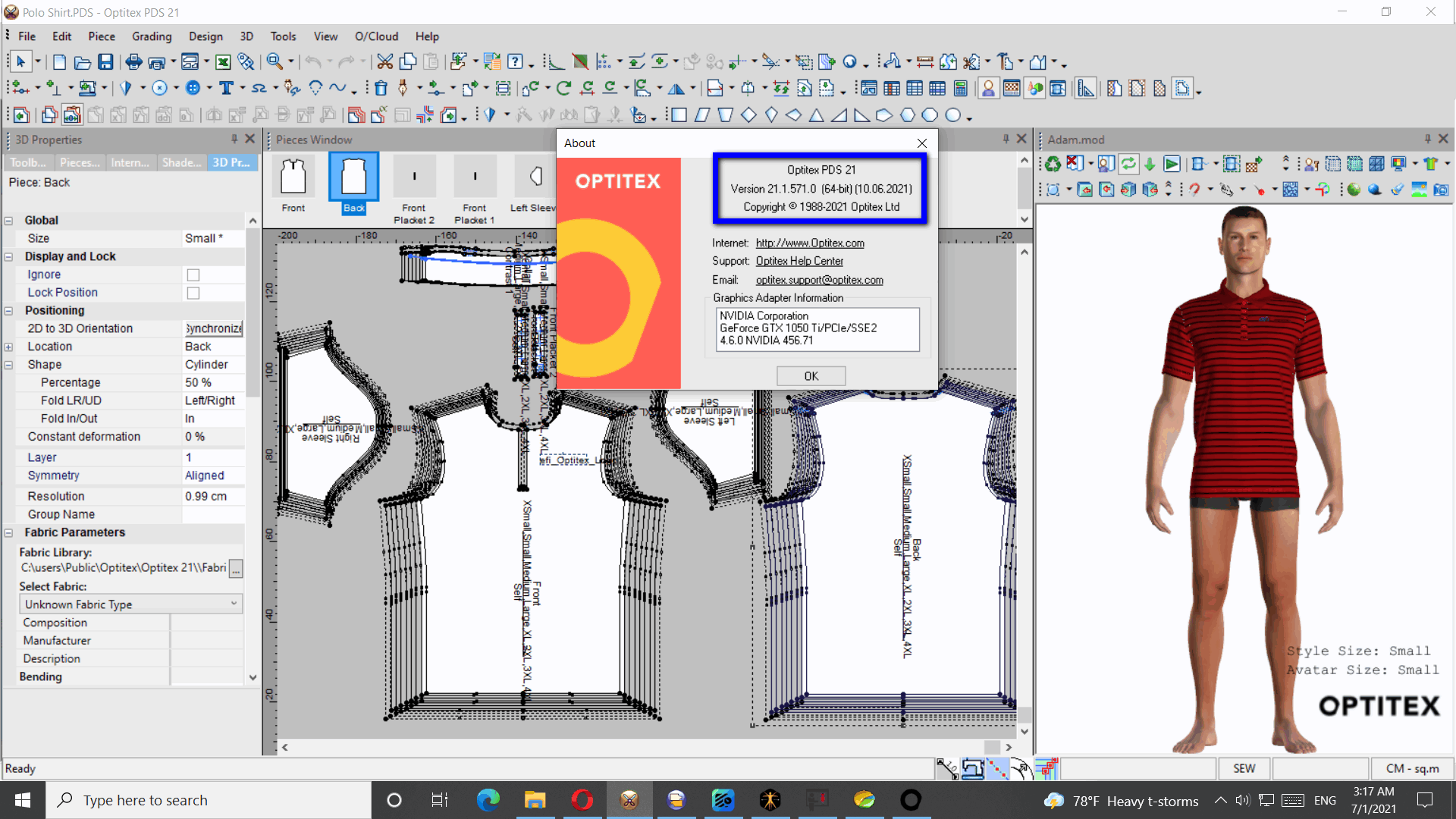Click the Windows search box
Viewport: 1456px width, 819px height.
(x=209, y=800)
